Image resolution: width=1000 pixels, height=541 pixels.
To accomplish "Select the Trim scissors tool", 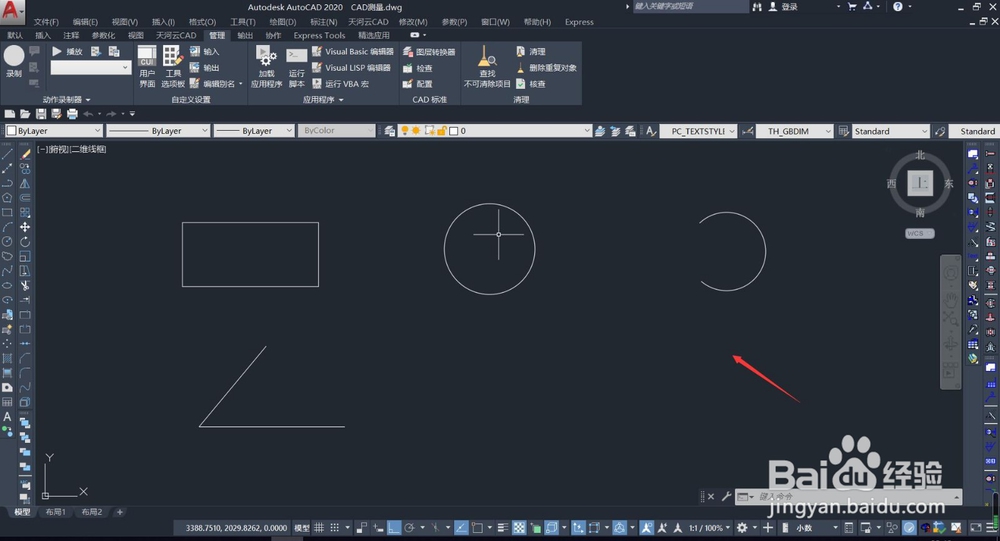I will (x=25, y=285).
